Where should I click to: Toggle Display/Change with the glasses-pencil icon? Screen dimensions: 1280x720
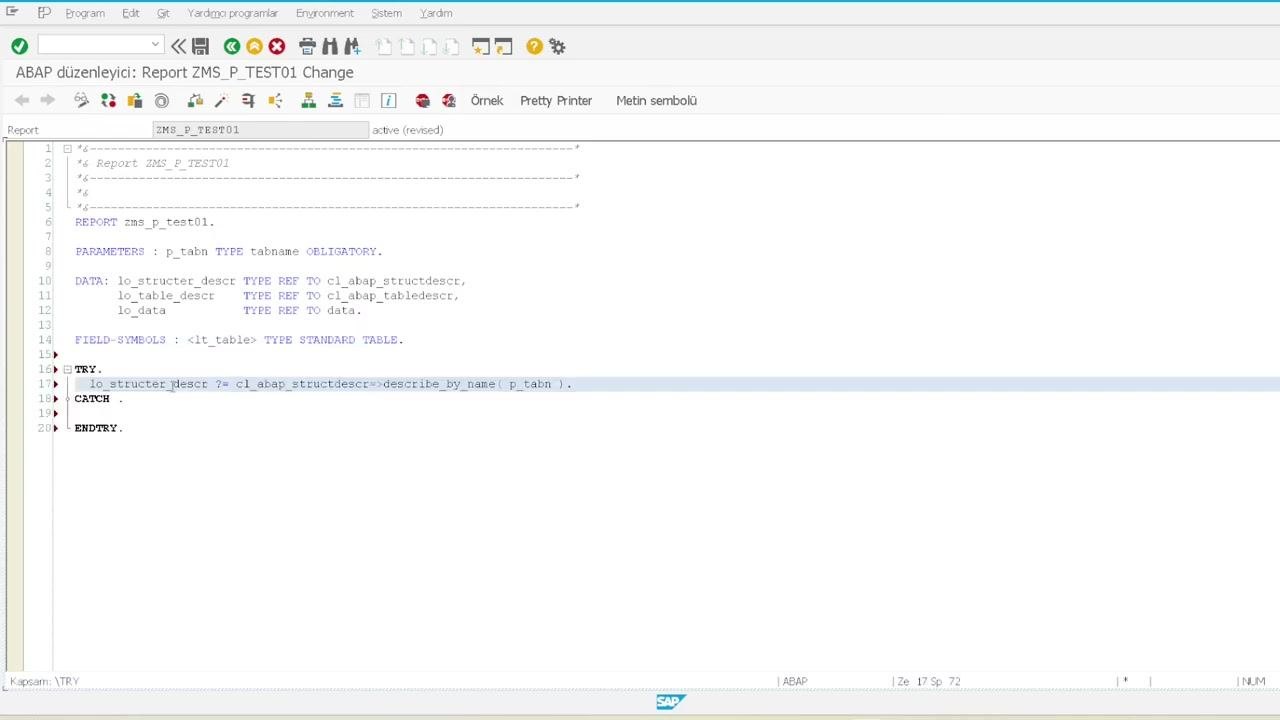point(82,100)
